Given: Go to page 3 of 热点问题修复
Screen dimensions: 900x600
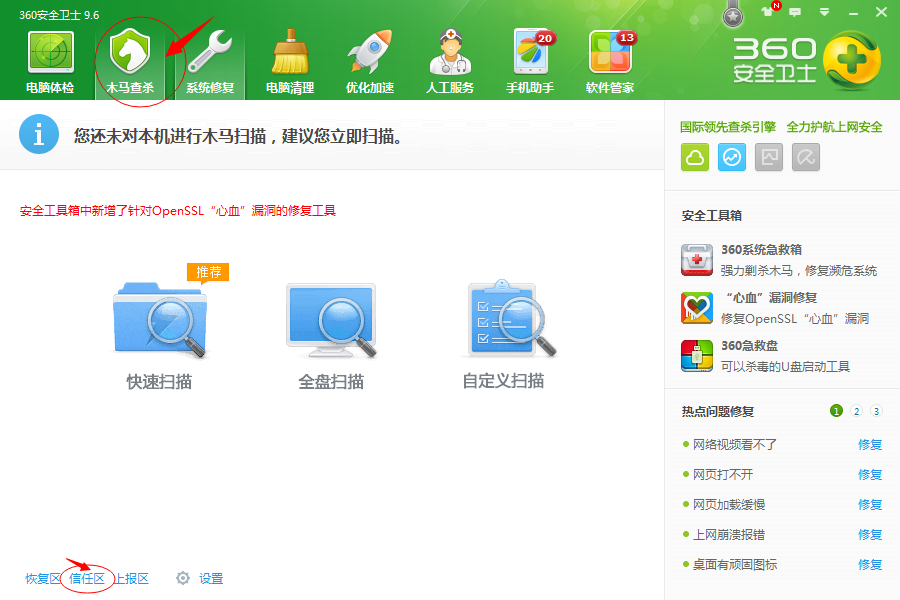Looking at the screenshot, I should (876, 412).
